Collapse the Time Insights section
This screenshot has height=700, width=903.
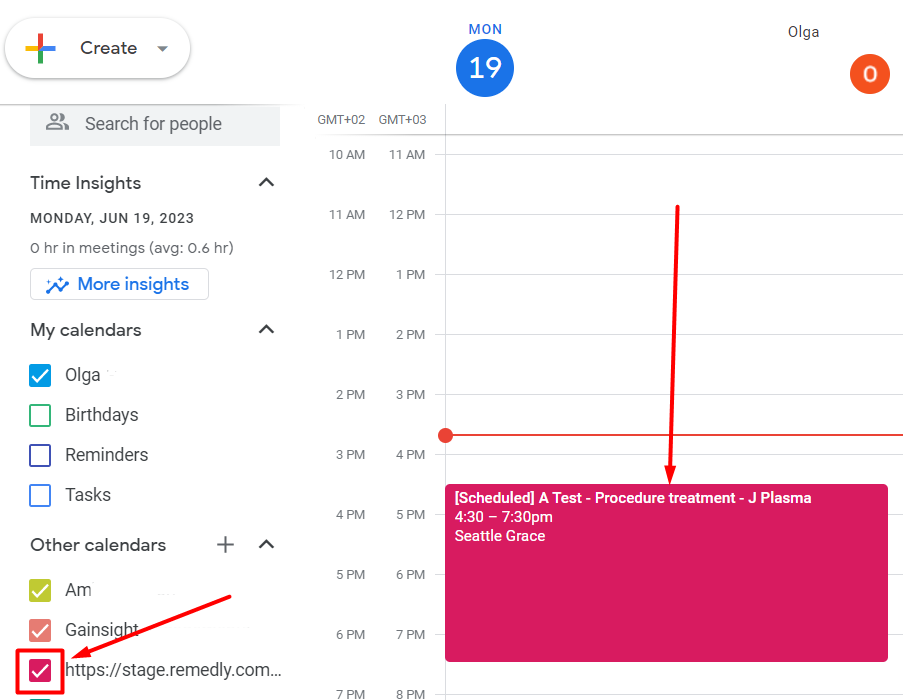[x=266, y=182]
